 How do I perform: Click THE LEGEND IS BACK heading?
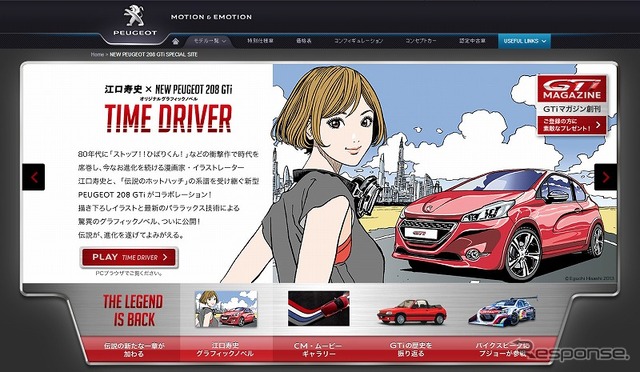point(133,310)
